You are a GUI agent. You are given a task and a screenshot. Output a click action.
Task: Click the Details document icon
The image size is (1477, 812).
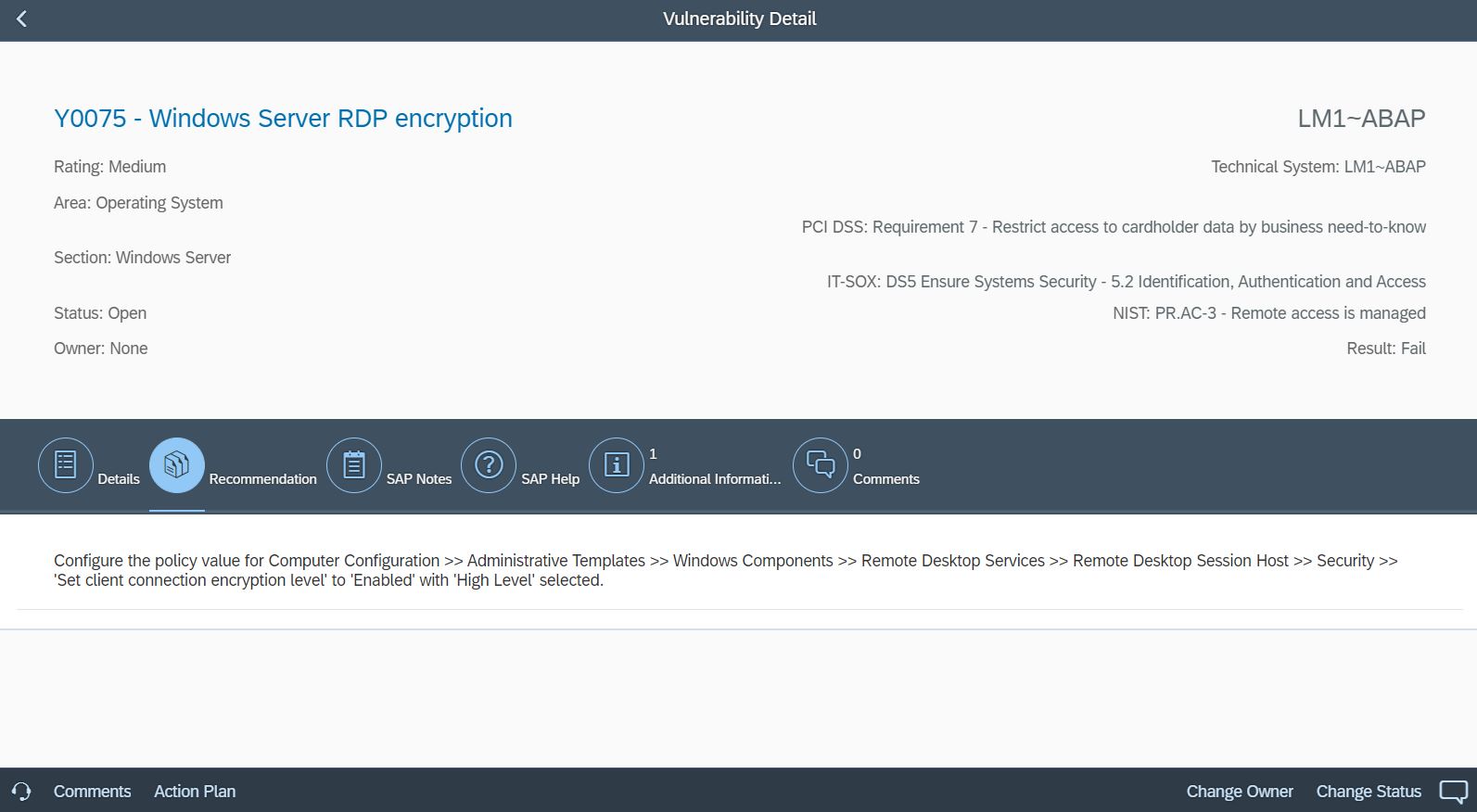pyautogui.click(x=65, y=464)
